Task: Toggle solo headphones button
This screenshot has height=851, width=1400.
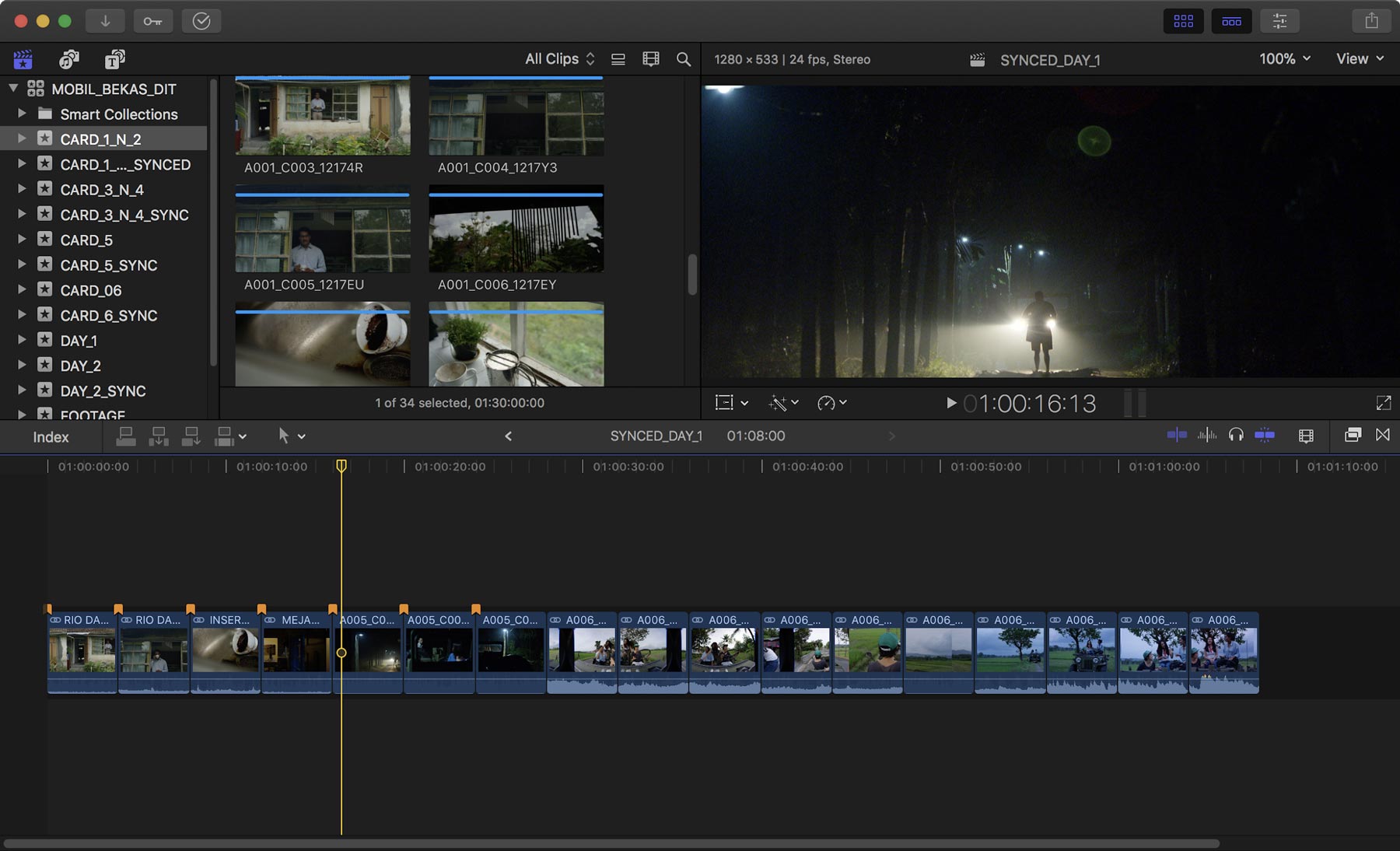Action: point(1236,436)
